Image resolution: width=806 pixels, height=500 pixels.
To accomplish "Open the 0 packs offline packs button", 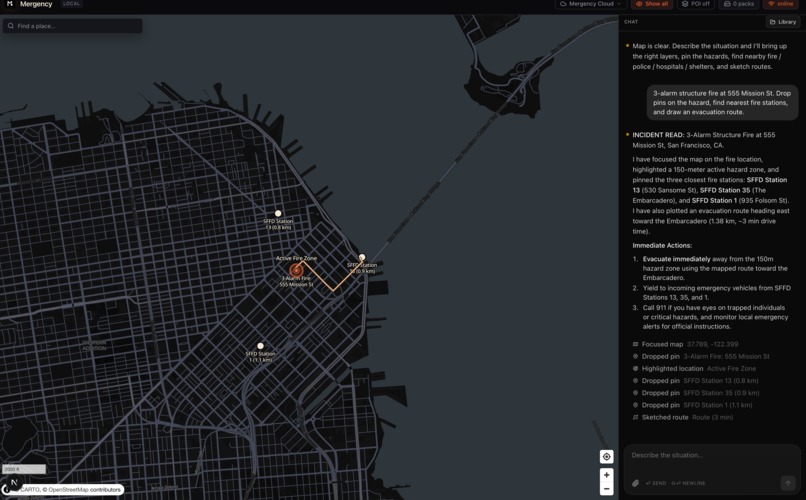I will click(739, 4).
